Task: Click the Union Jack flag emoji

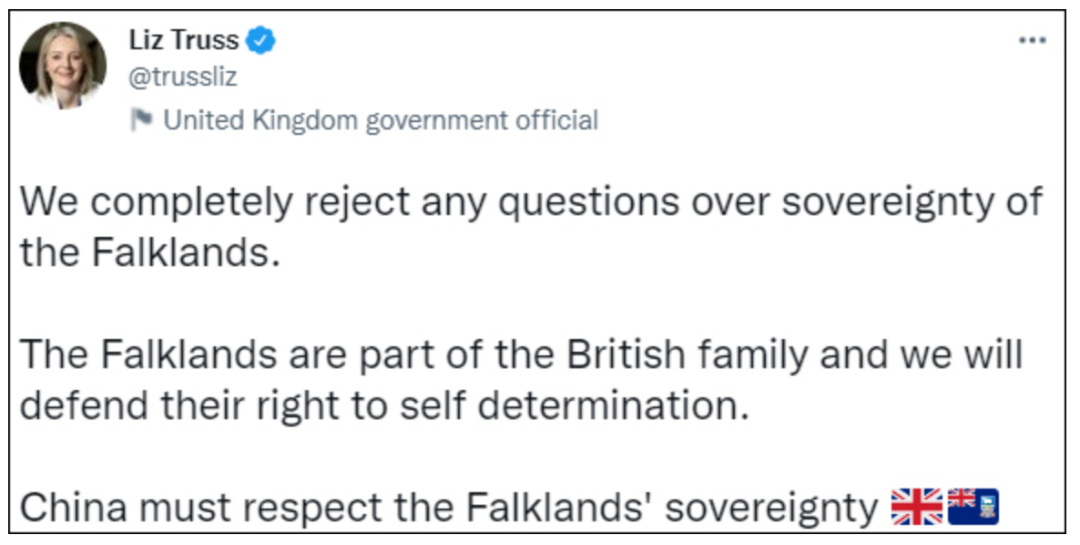Action: pyautogui.click(x=916, y=507)
